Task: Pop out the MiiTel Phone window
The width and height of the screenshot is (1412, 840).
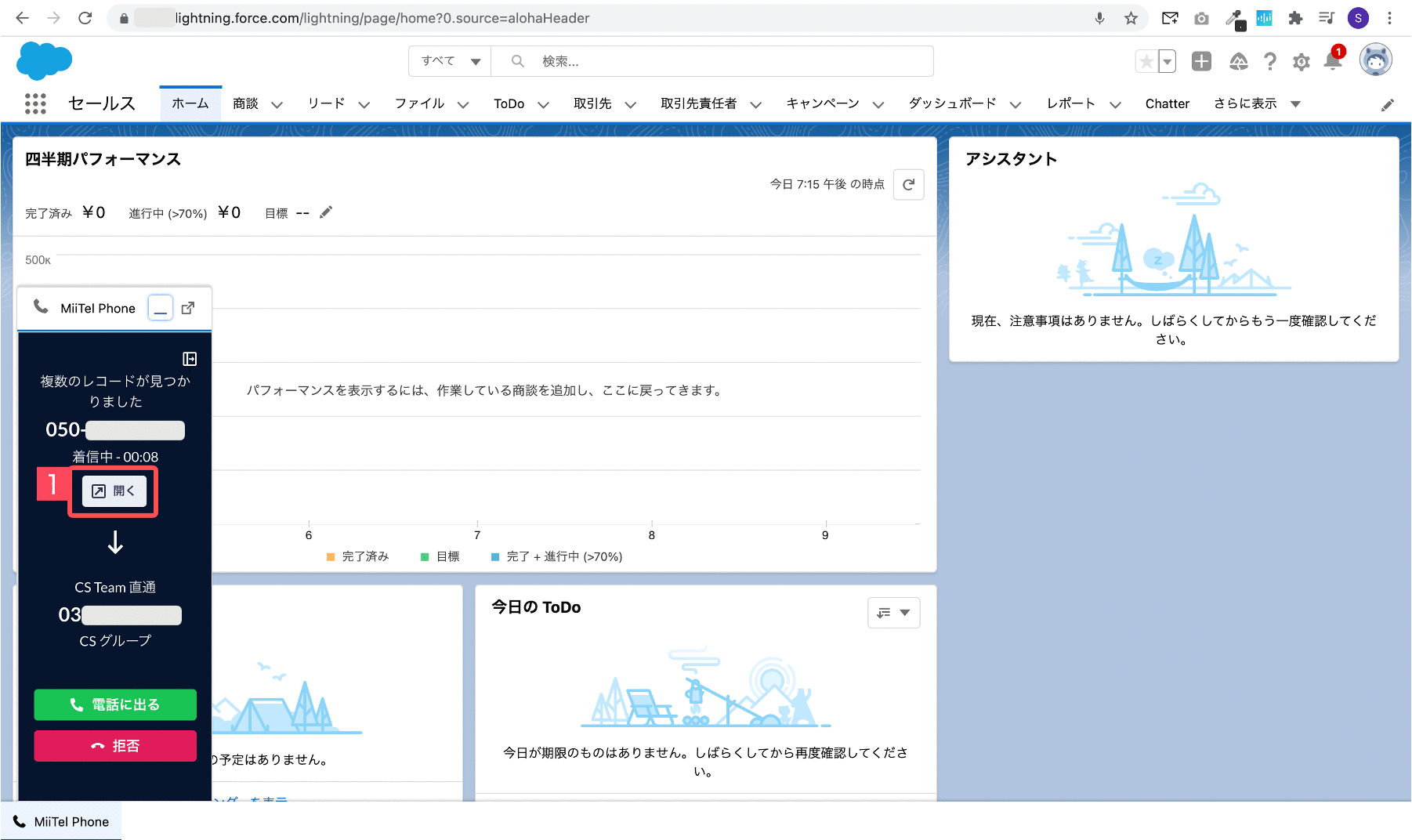Action: pyautogui.click(x=188, y=308)
